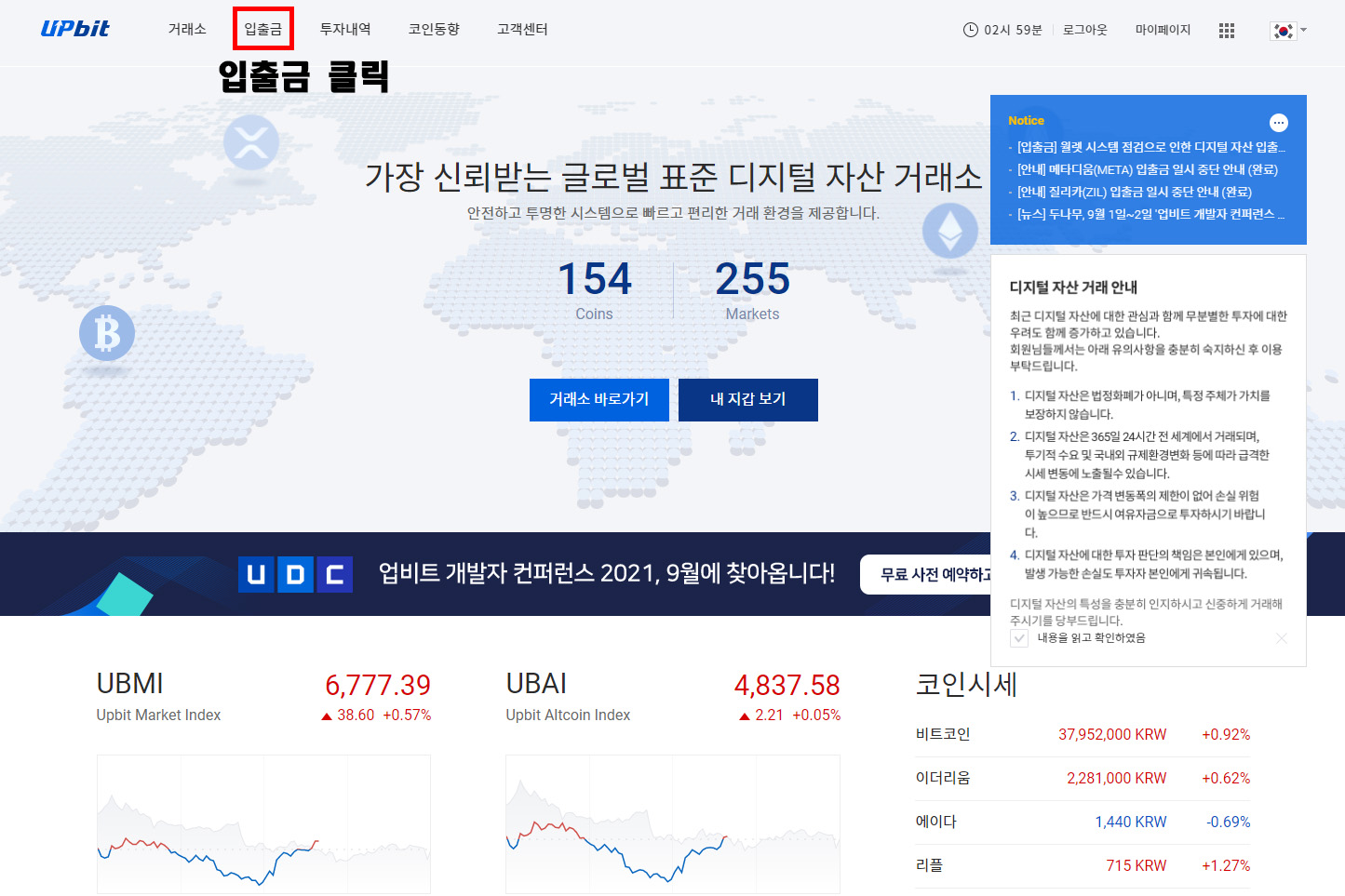This screenshot has height=896, width=1345.
Task: Go to 마이페이지
Action: (1163, 30)
